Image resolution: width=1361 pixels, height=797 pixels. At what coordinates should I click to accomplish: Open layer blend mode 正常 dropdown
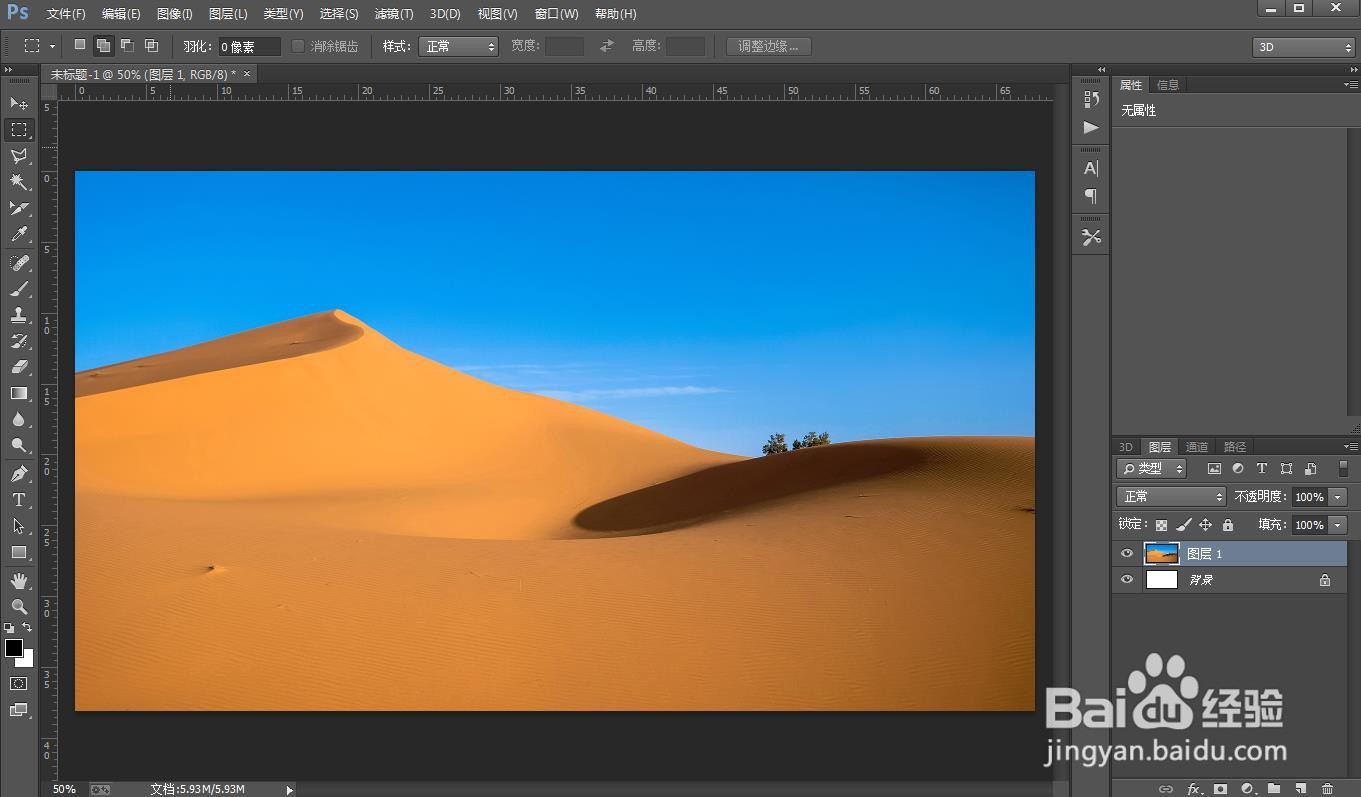(1171, 497)
